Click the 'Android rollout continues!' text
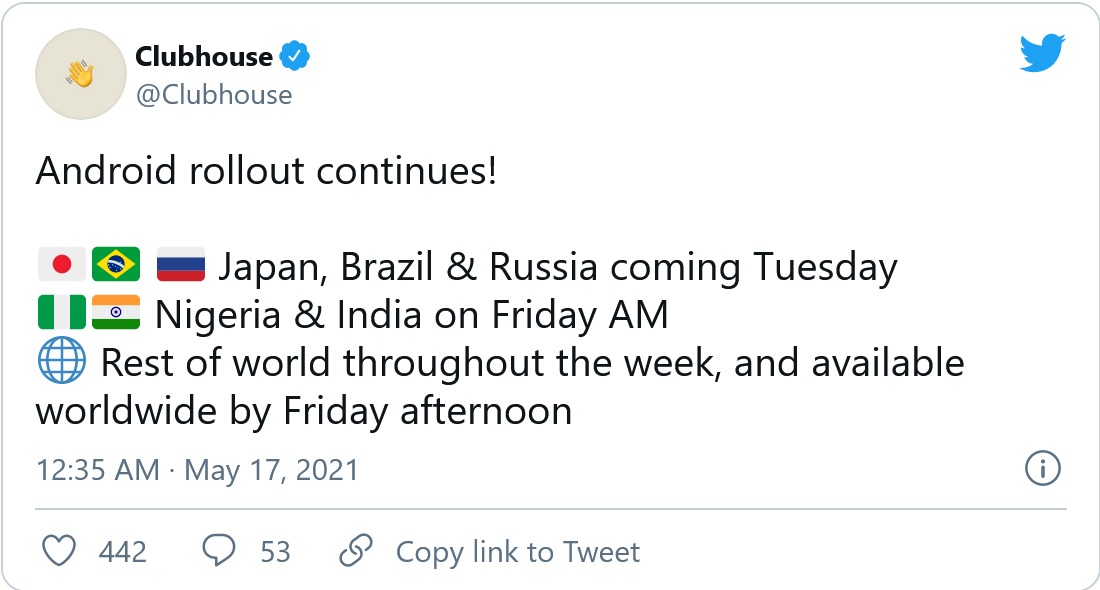Screen dimensions: 1100x590 tap(267, 170)
